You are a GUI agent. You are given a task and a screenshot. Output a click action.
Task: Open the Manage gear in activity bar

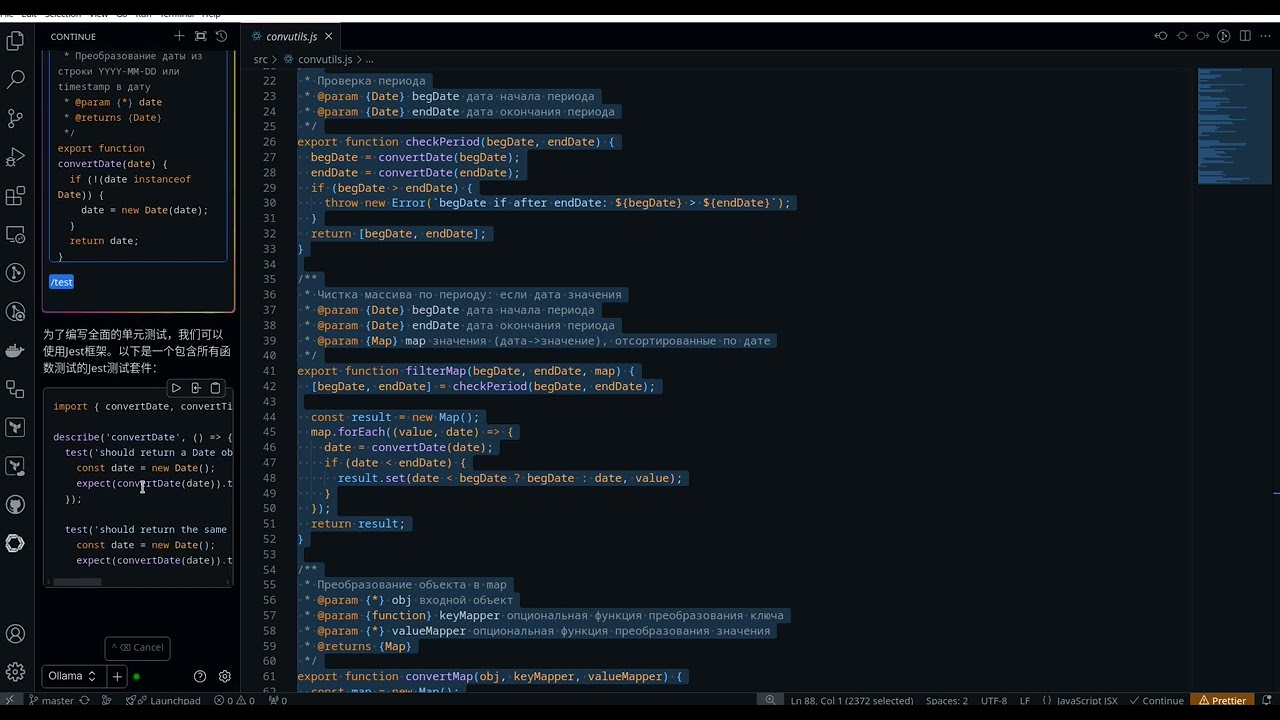[15, 672]
